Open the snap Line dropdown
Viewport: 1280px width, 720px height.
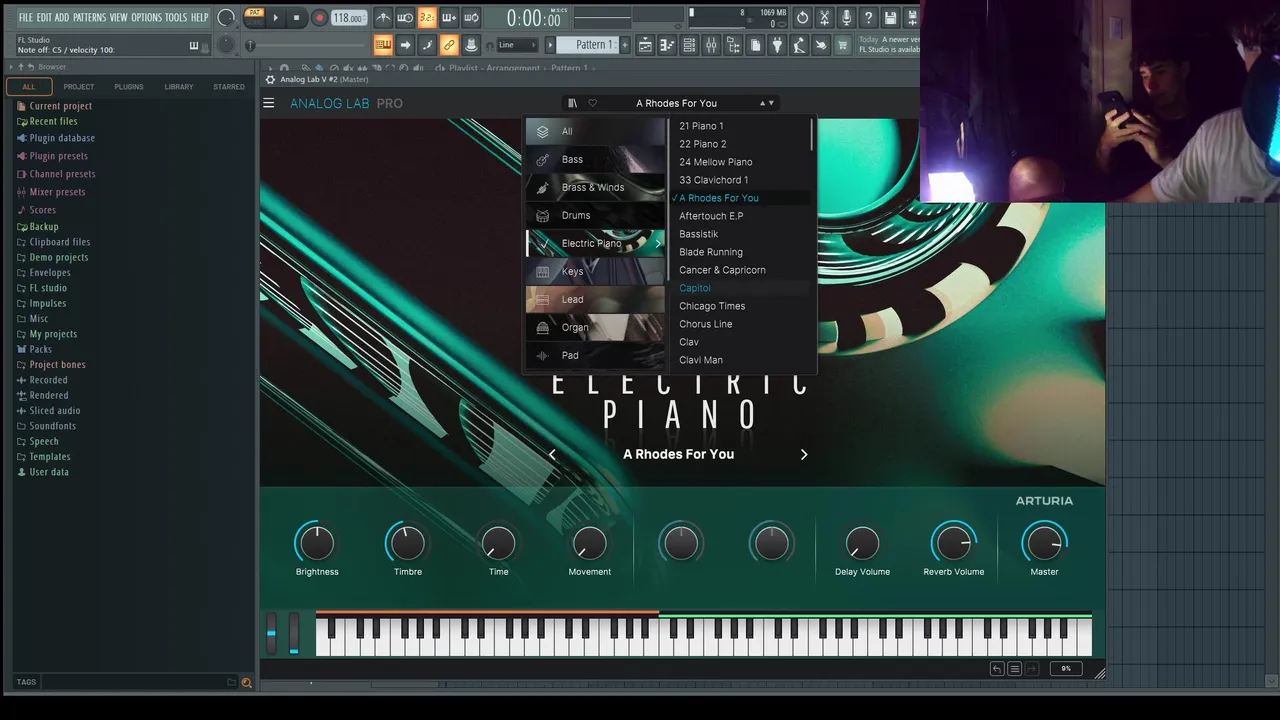pyautogui.click(x=517, y=45)
